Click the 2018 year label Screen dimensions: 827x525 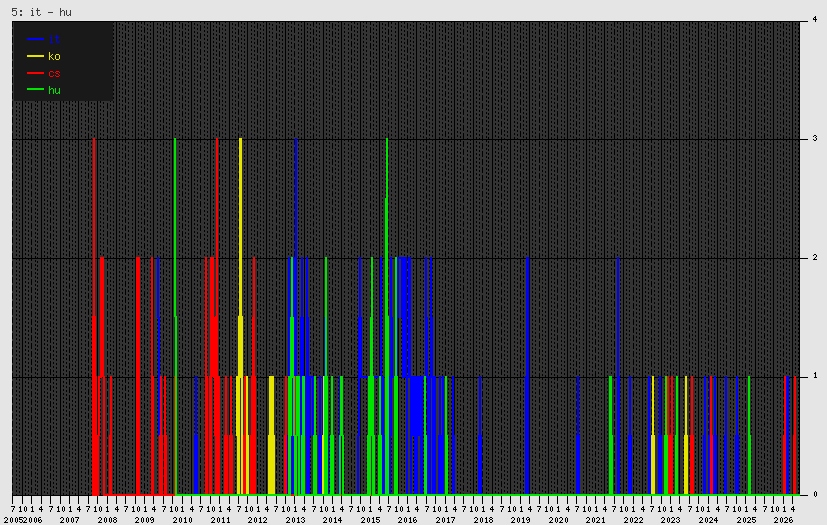[x=483, y=520]
